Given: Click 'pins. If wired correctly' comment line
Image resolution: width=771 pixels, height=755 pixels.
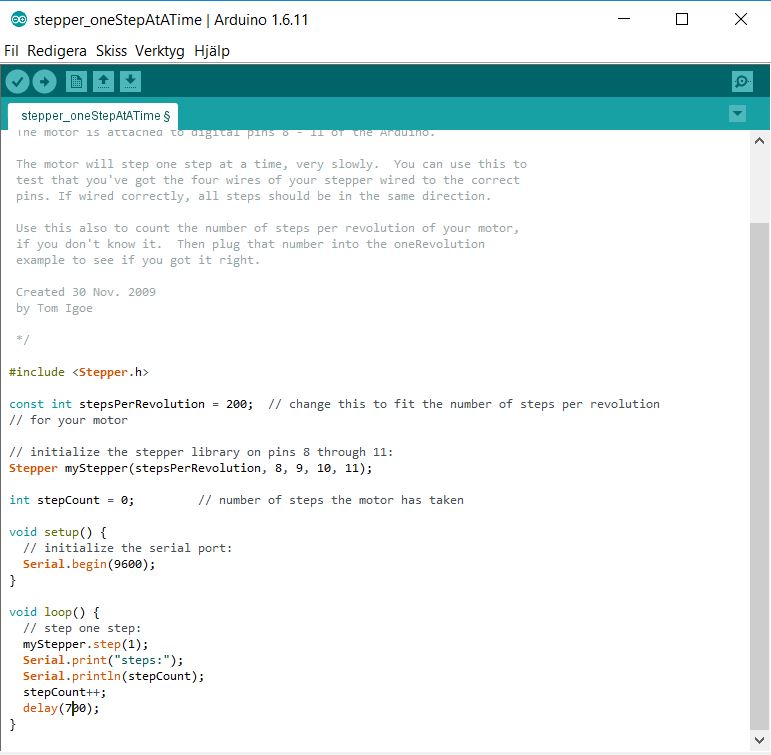Looking at the screenshot, I should tap(253, 196).
